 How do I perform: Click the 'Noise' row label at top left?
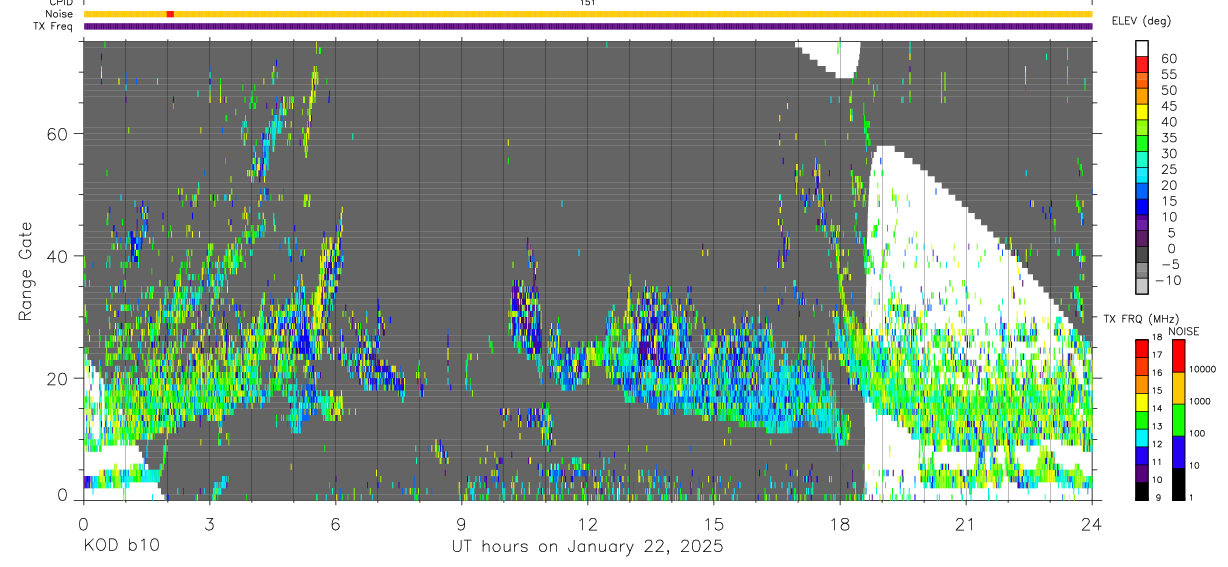coord(60,14)
